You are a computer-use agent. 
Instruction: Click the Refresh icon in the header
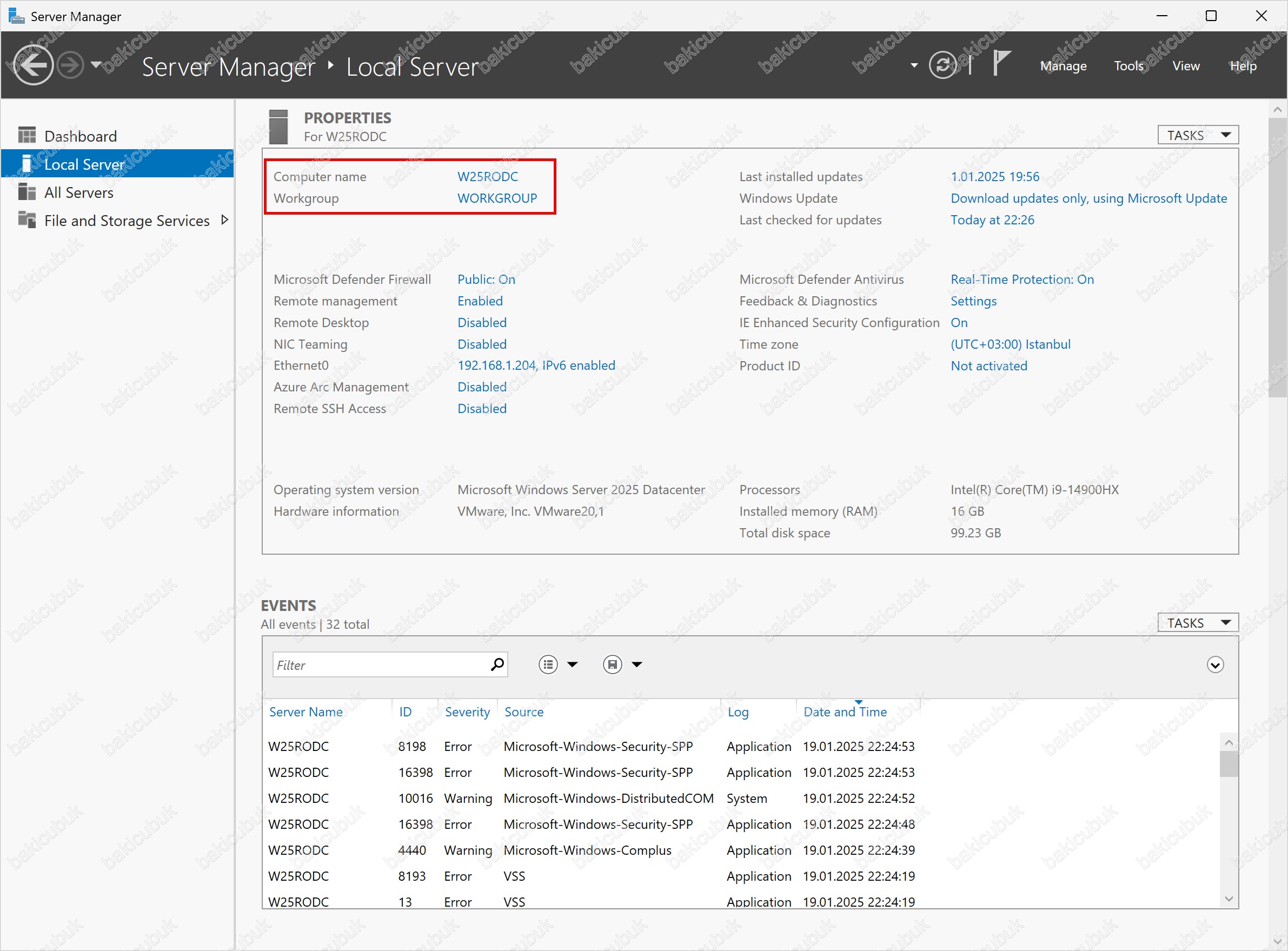(943, 65)
